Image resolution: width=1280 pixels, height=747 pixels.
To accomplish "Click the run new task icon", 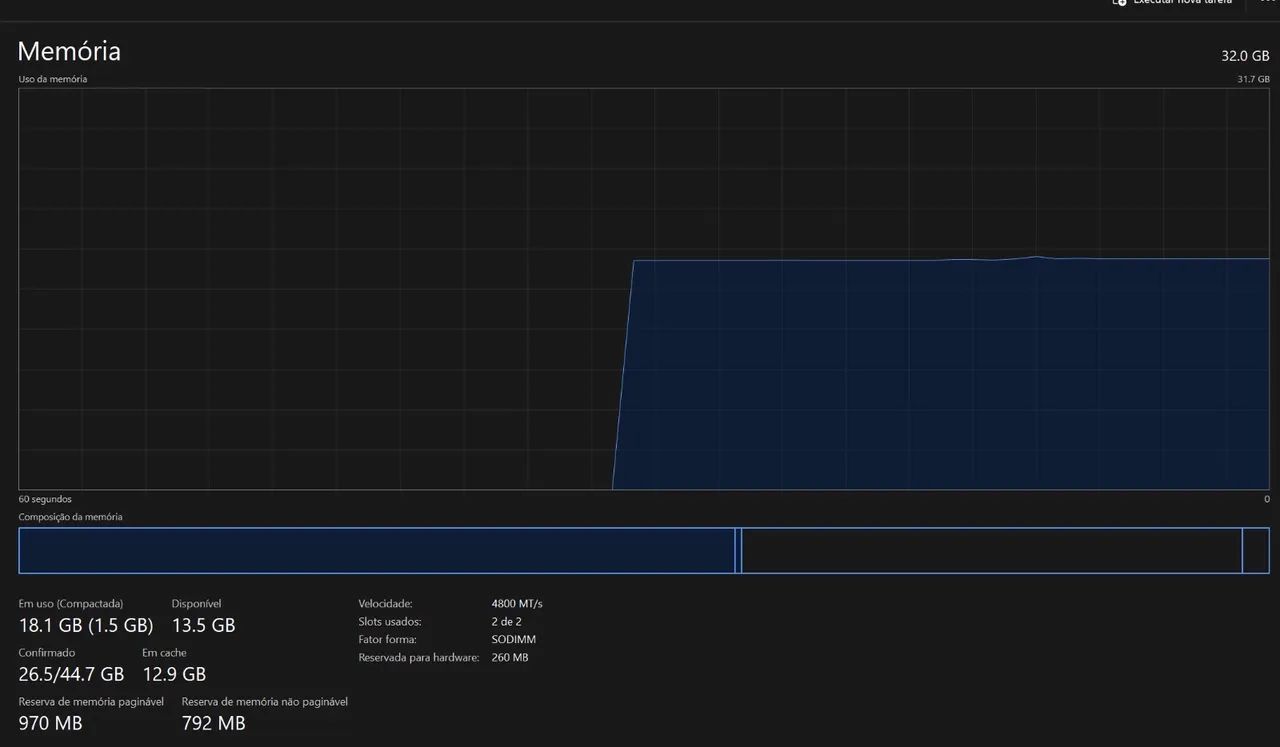I will tap(1120, 3).
